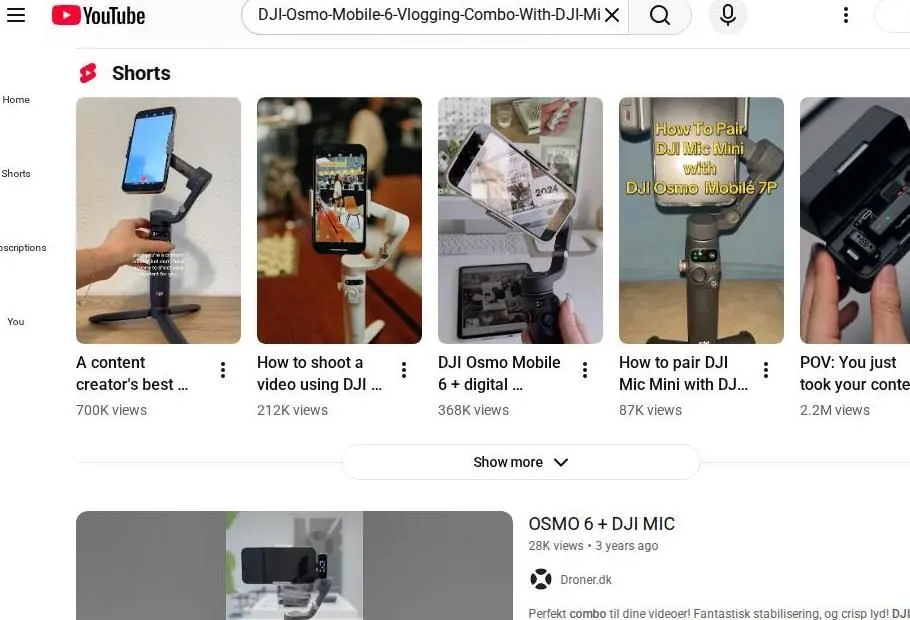The width and height of the screenshot is (910, 620).
Task: Click in the search text field
Action: tap(428, 15)
